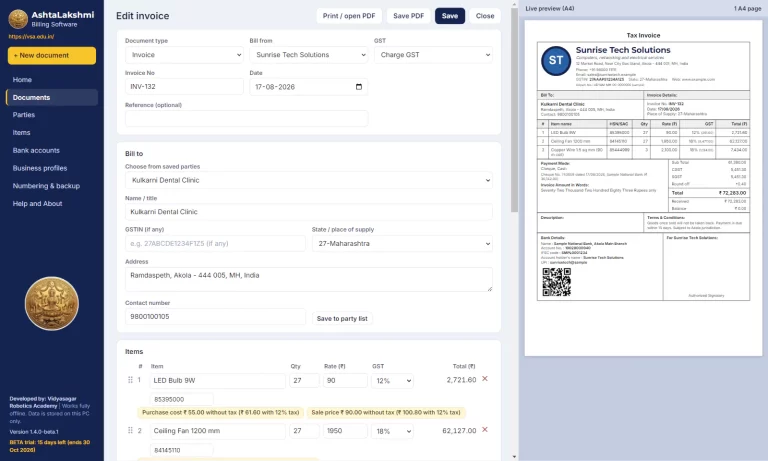The height and width of the screenshot is (461, 768).
Task: Click the New document button
Action: pyautogui.click(x=52, y=55)
